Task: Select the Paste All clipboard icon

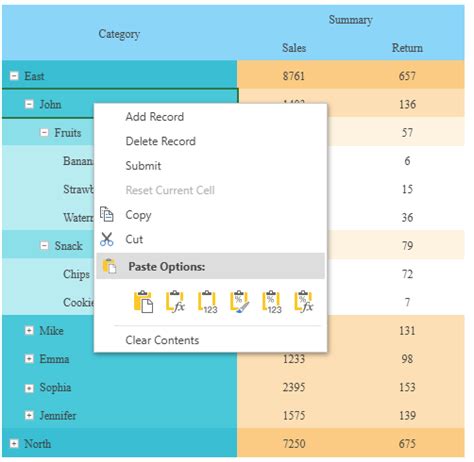Action: 143,302
